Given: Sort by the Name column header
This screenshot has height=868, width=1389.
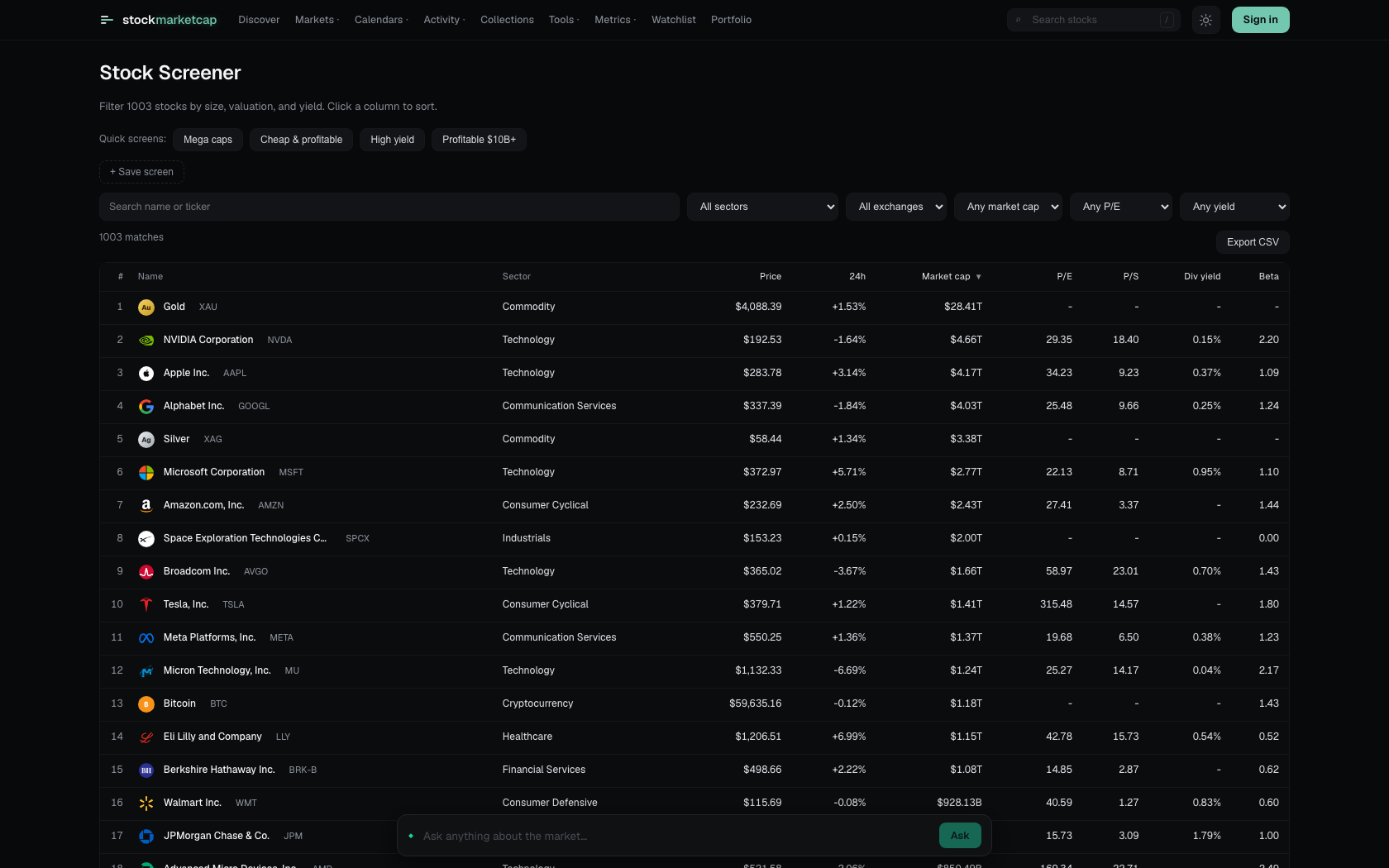Looking at the screenshot, I should pyautogui.click(x=150, y=277).
